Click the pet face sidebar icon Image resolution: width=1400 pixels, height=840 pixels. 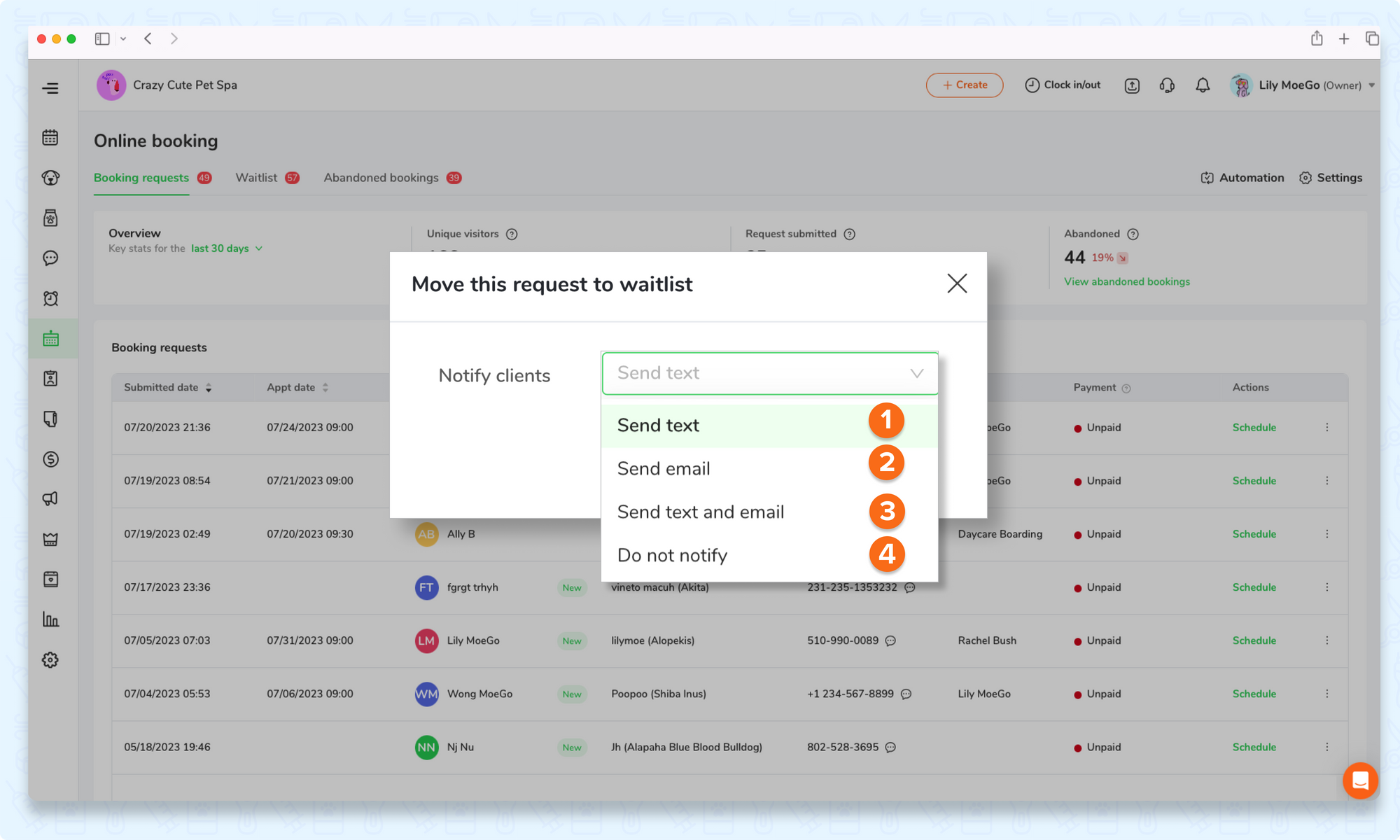coord(50,178)
